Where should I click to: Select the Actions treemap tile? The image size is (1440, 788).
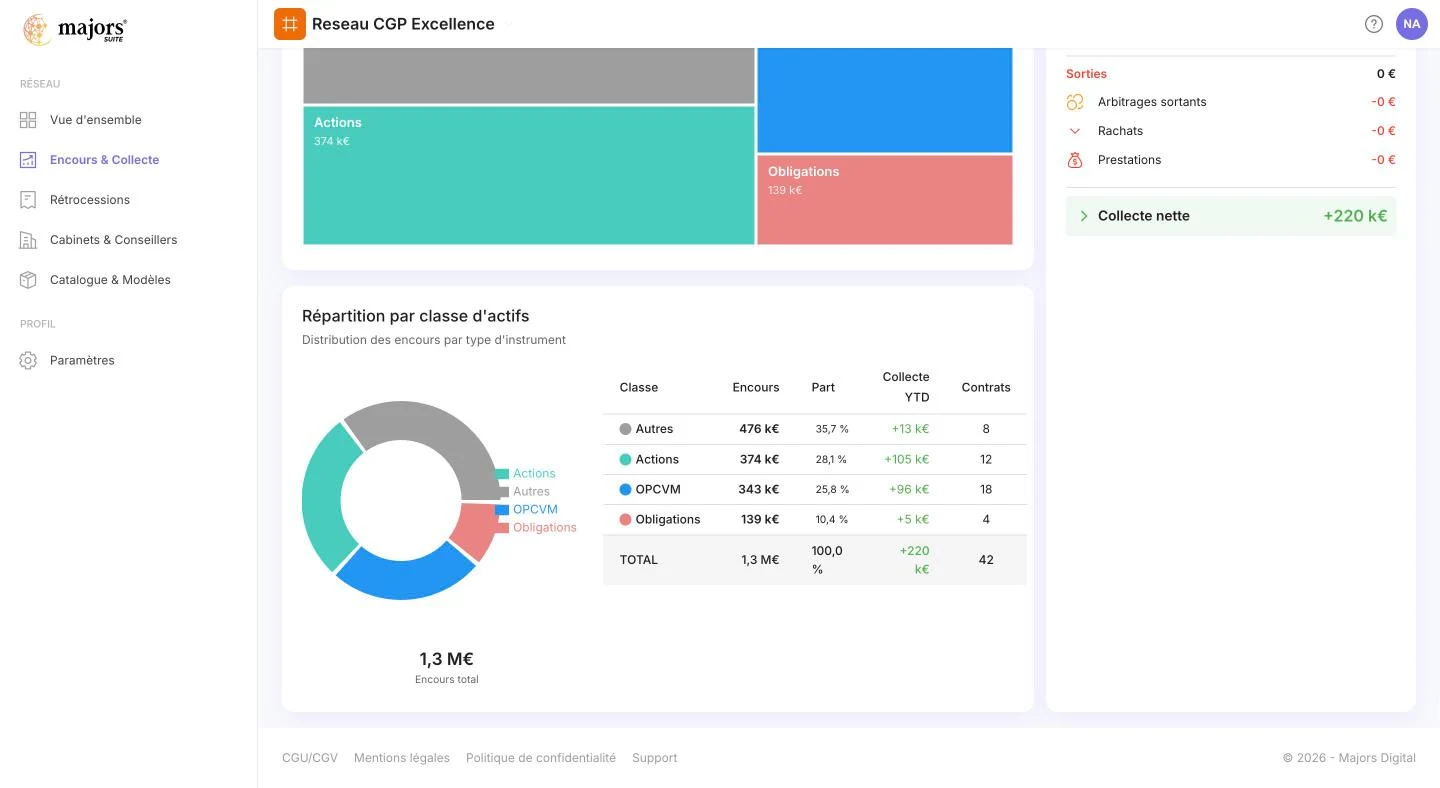[x=529, y=175]
